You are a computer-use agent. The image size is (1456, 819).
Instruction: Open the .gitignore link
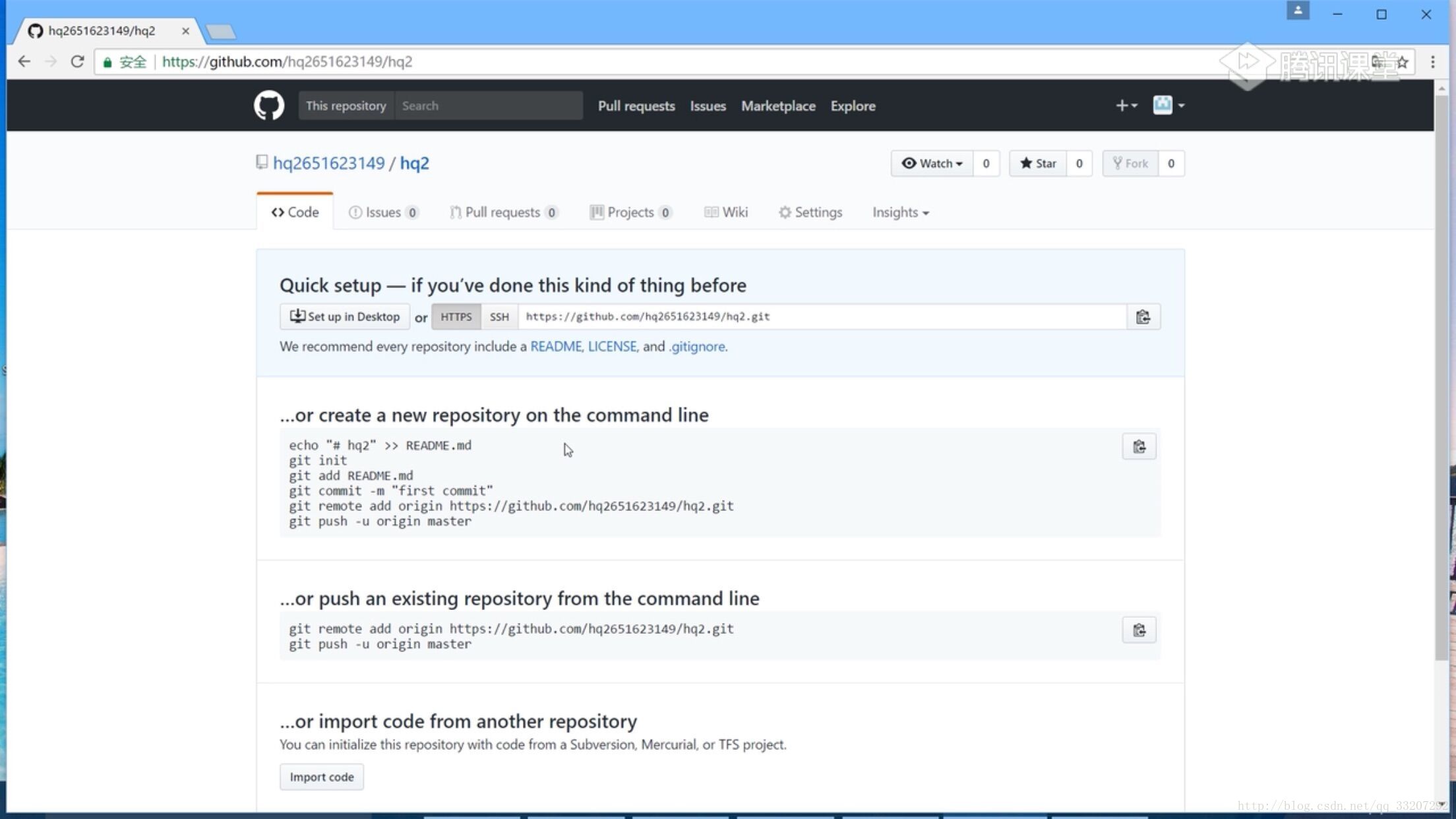tap(697, 347)
